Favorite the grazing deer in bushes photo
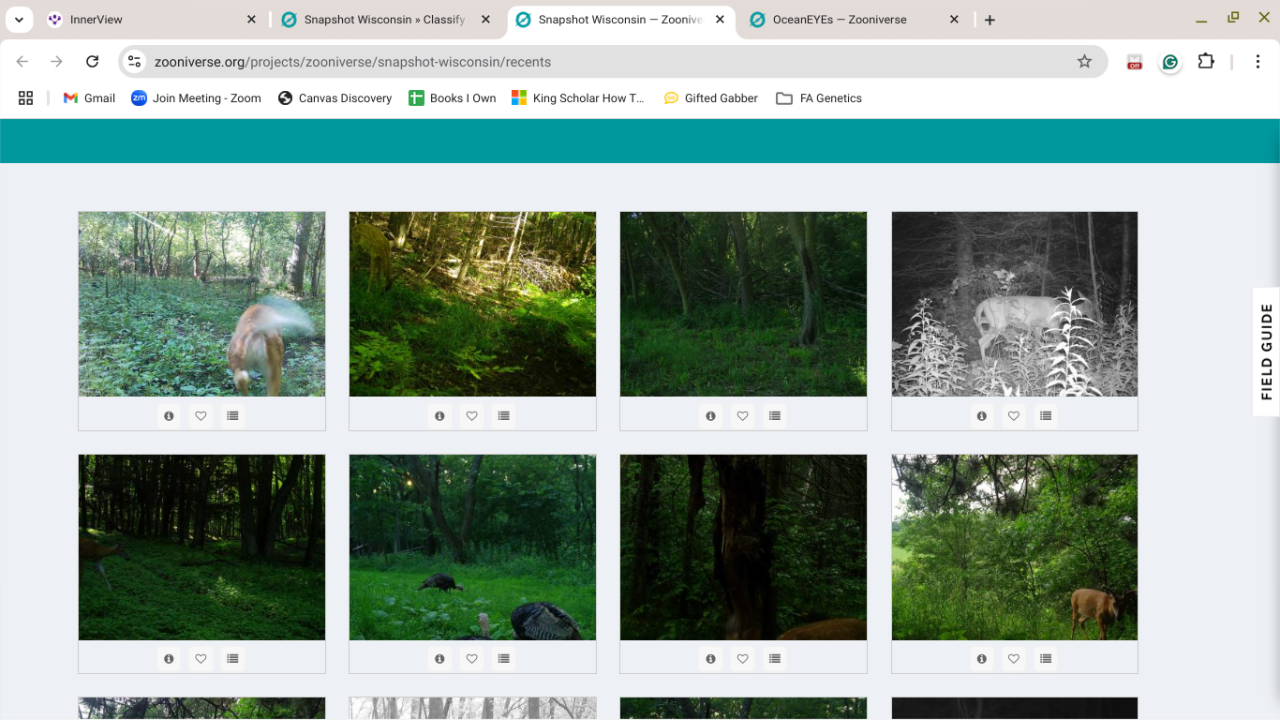 click(x=1014, y=659)
